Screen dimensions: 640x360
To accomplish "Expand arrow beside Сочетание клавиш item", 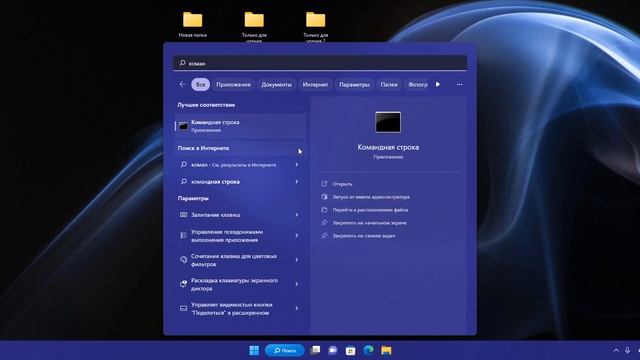I will tap(297, 260).
